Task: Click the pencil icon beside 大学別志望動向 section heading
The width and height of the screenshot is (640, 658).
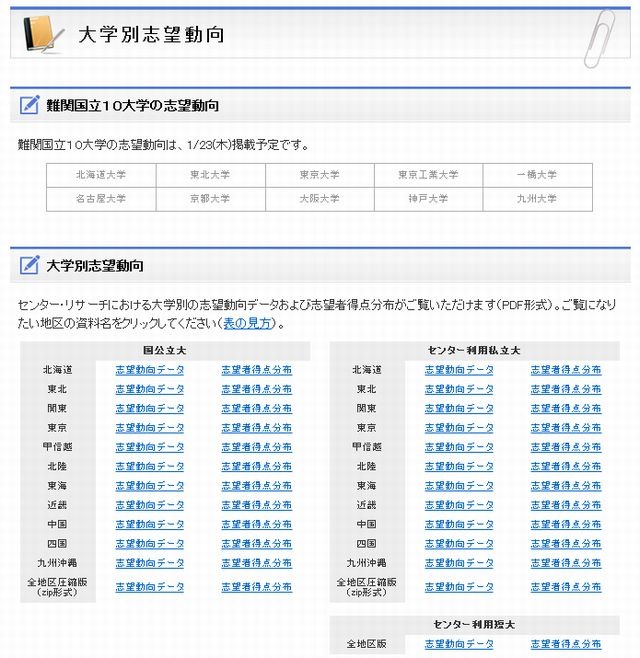Action: 29,265
